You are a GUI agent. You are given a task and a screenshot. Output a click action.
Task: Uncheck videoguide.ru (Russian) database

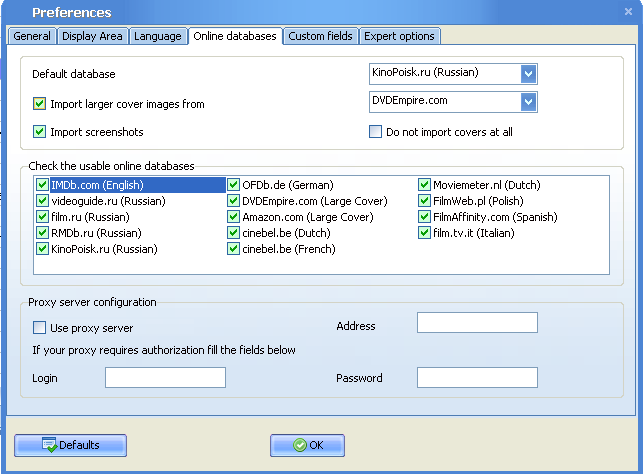pos(42,201)
